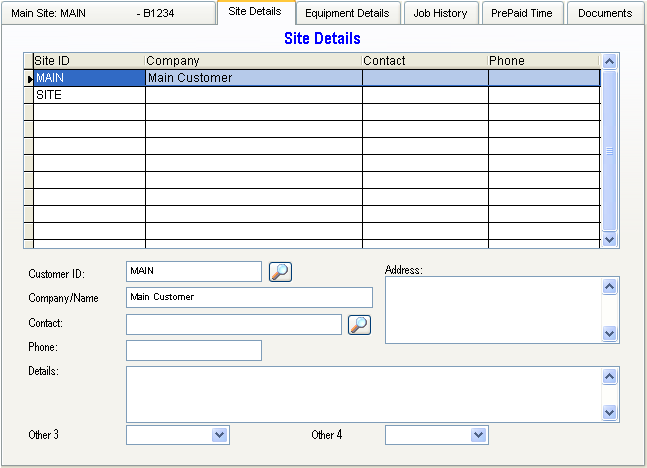Open the Documents tab
The image size is (647, 468).
coord(604,13)
